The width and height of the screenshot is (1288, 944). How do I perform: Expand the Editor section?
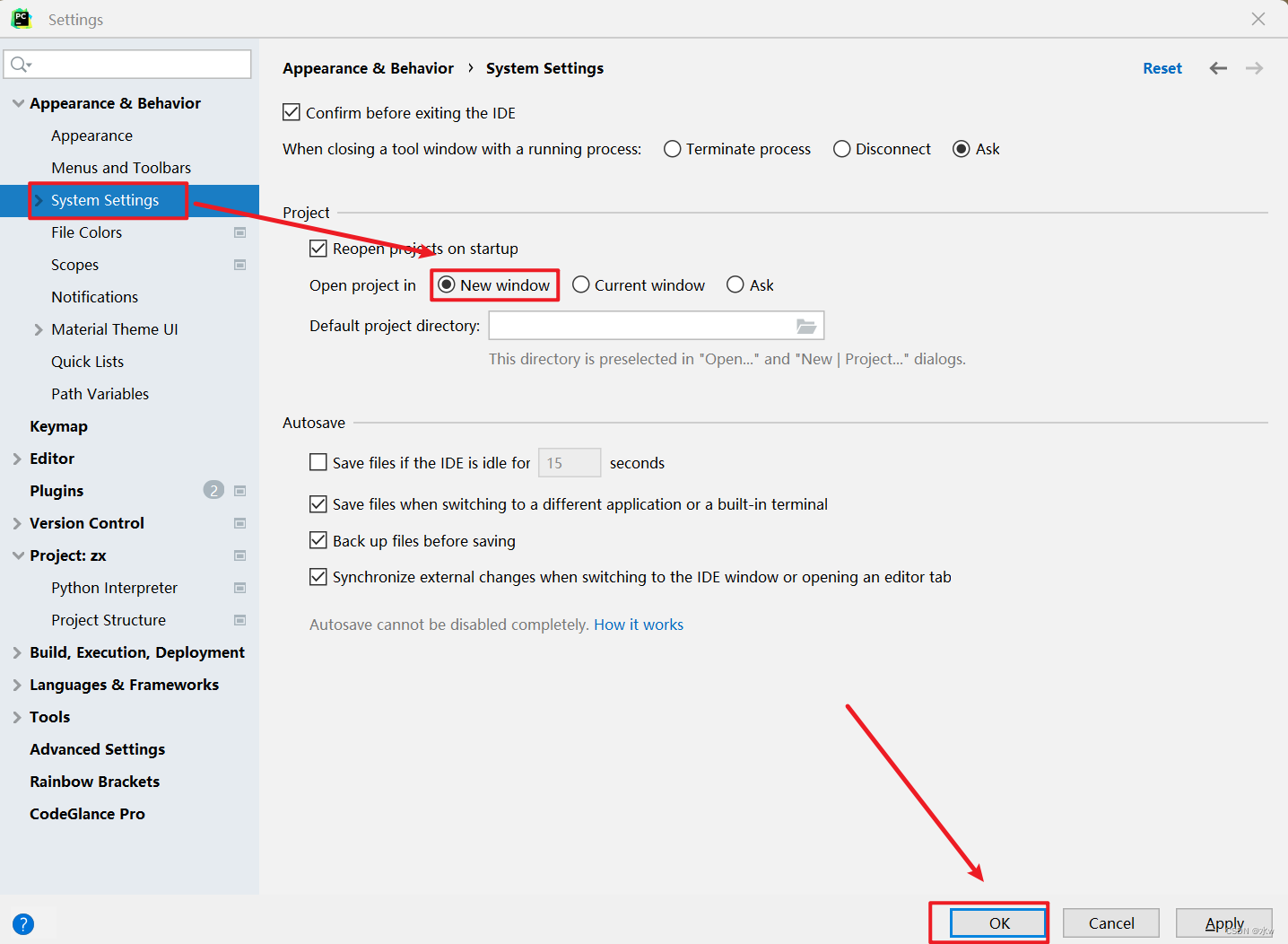click(17, 459)
